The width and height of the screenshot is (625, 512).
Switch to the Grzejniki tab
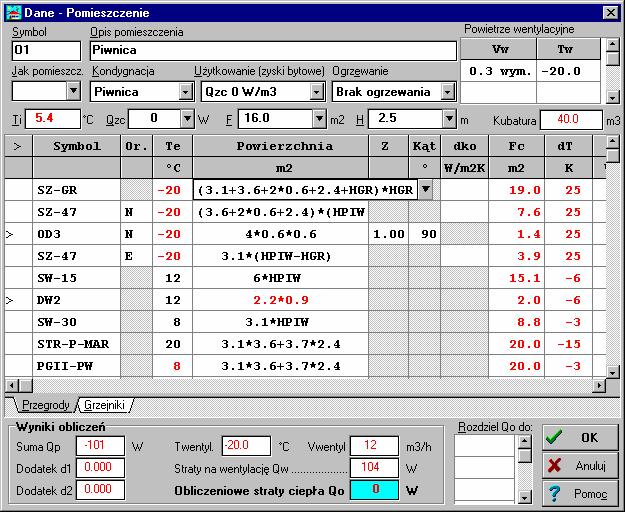104,405
